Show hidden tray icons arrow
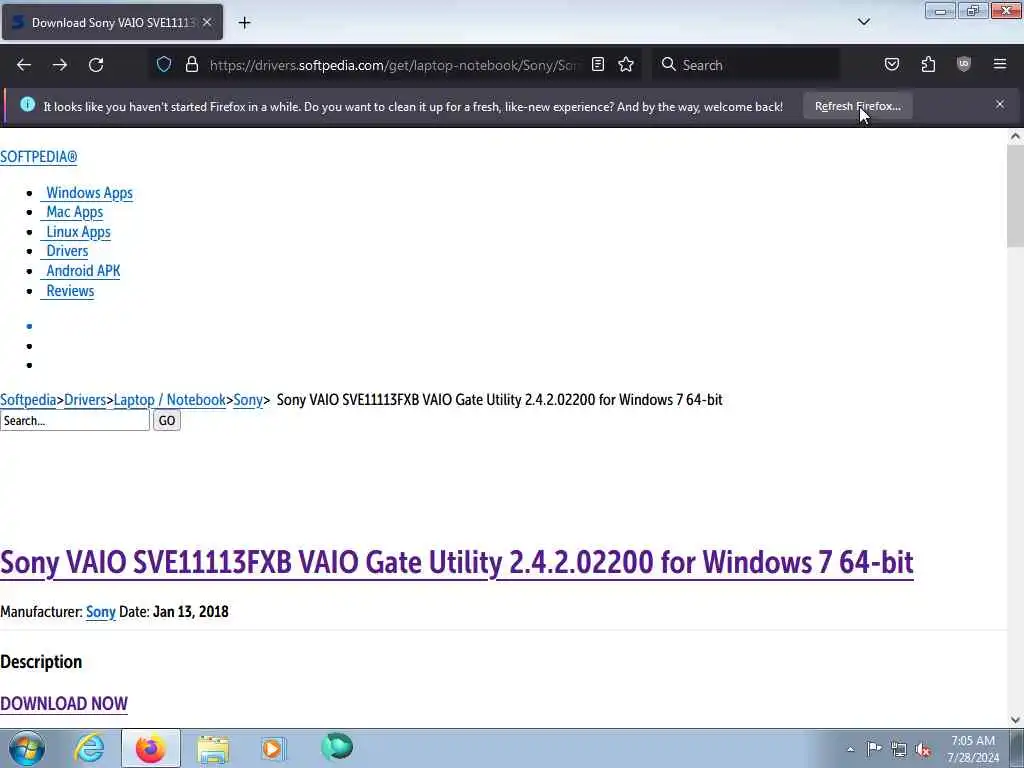The image size is (1024, 768). 850,749
